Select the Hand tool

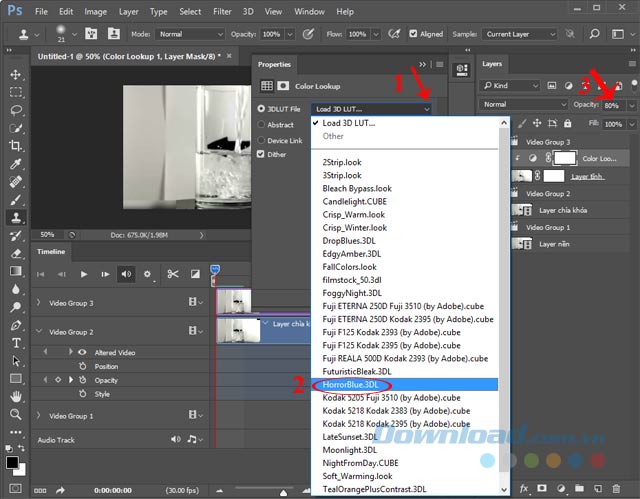pyautogui.click(x=16, y=397)
